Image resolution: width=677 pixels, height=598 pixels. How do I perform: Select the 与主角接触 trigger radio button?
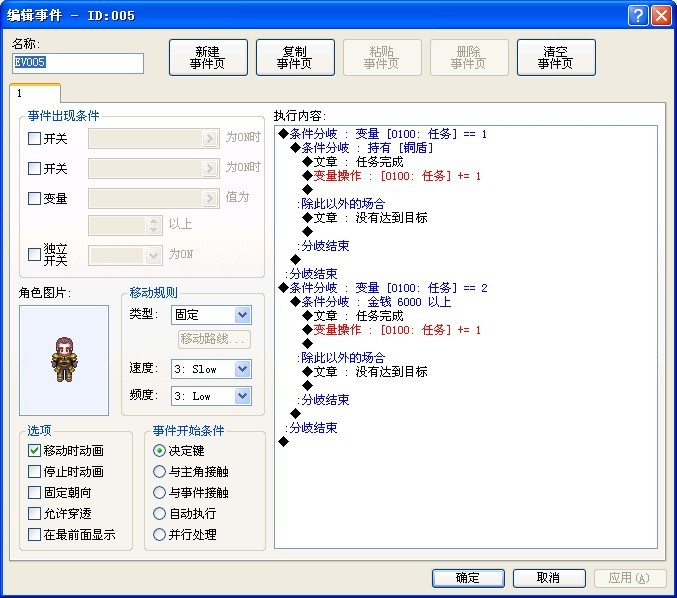coord(159,471)
